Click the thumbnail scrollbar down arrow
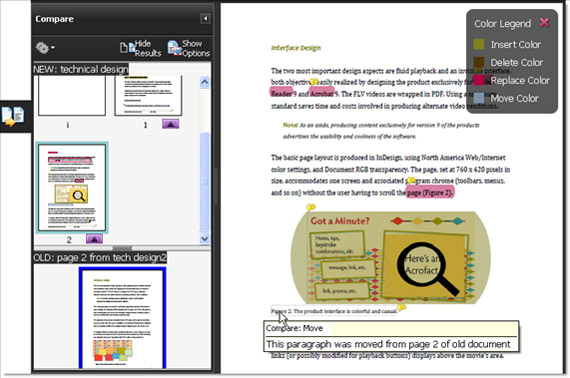Image resolution: width=570 pixels, height=378 pixels. [205, 238]
